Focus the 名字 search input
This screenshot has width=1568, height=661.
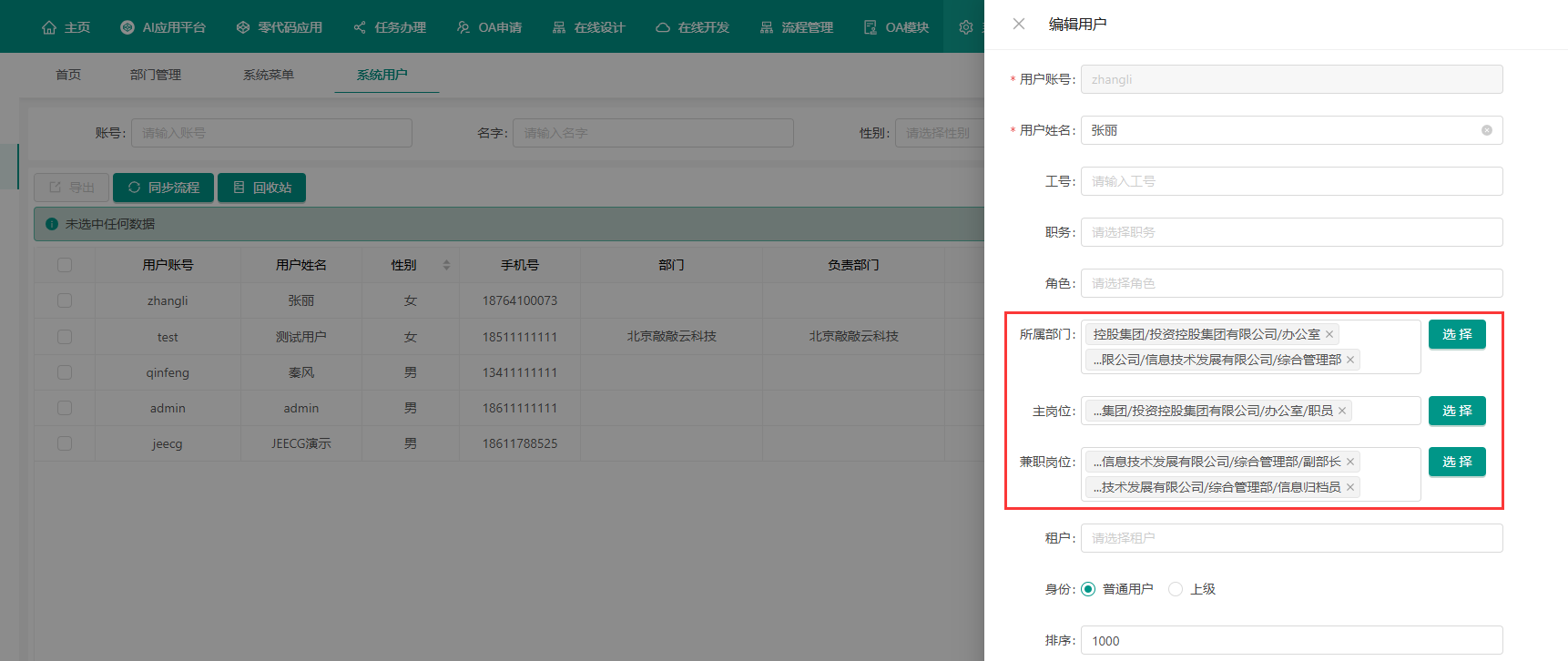653,133
